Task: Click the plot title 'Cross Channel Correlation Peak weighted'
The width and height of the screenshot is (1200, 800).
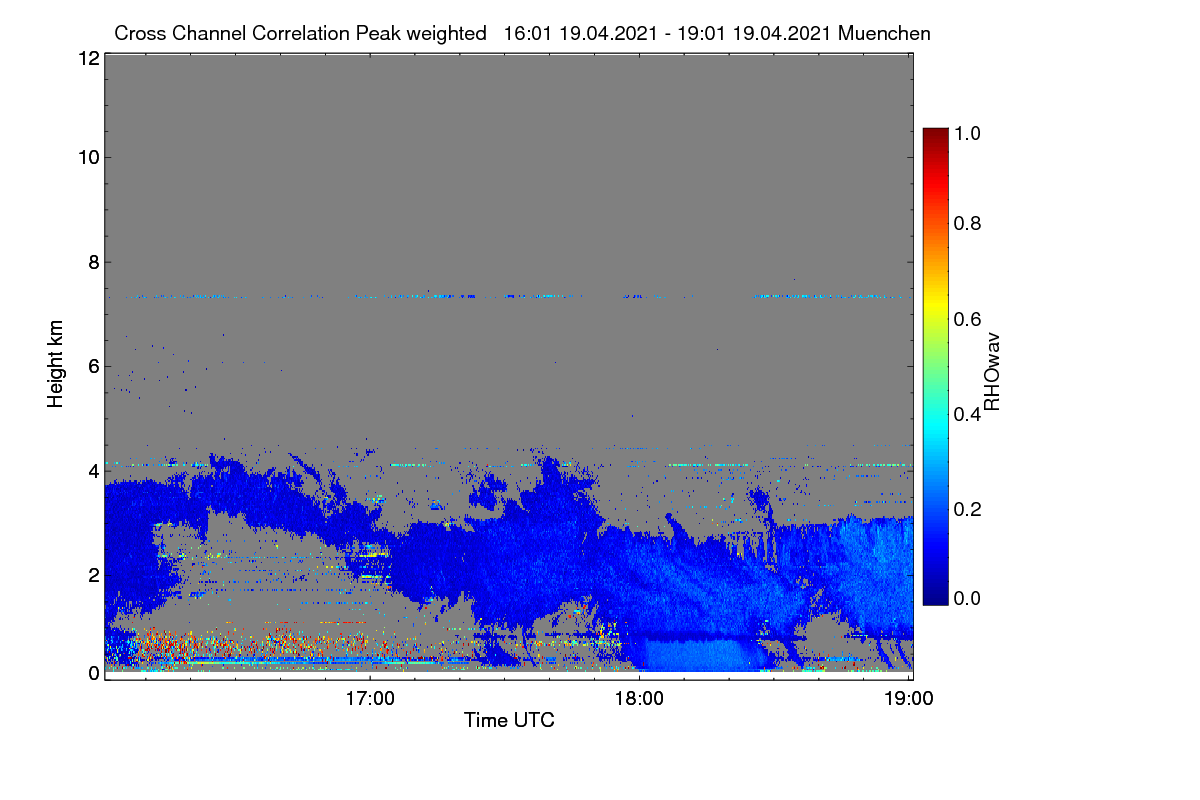Action: [x=300, y=33]
